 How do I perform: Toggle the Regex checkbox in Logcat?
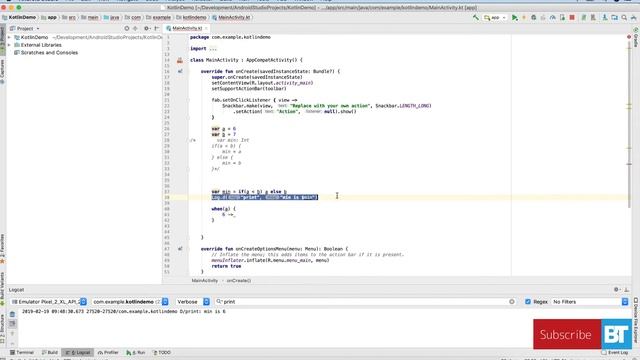pos(528,302)
